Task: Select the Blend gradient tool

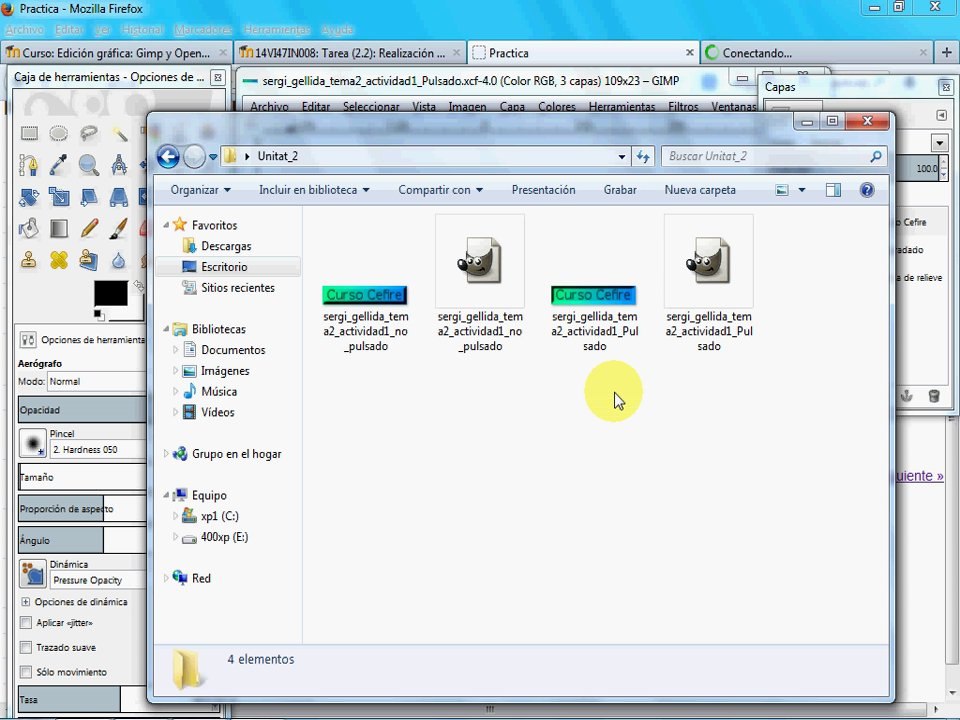Action: coord(59,228)
